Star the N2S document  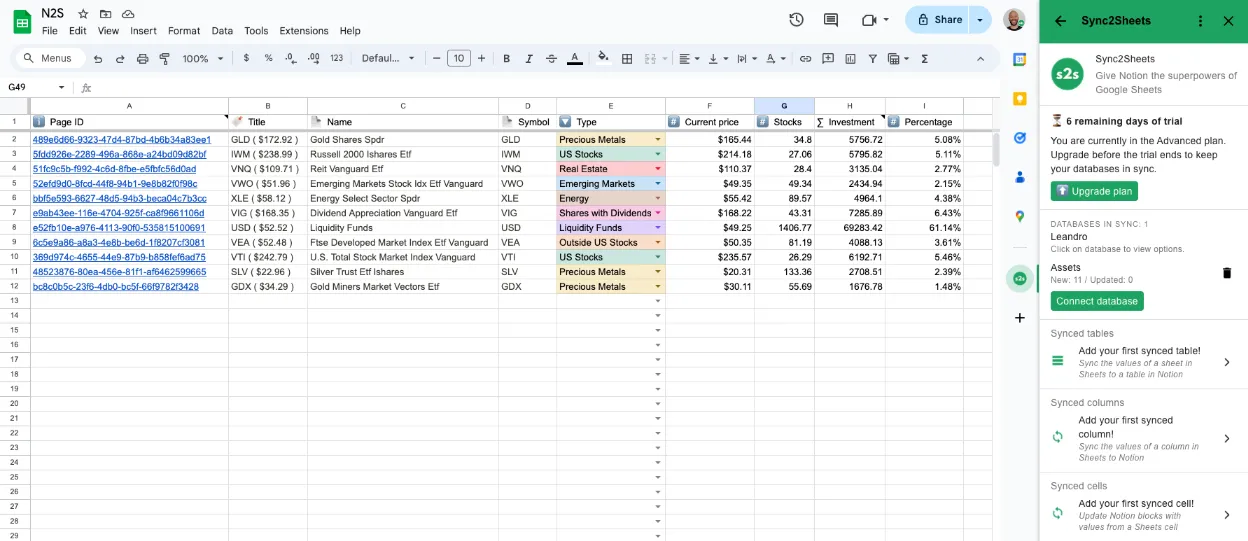[x=83, y=14]
